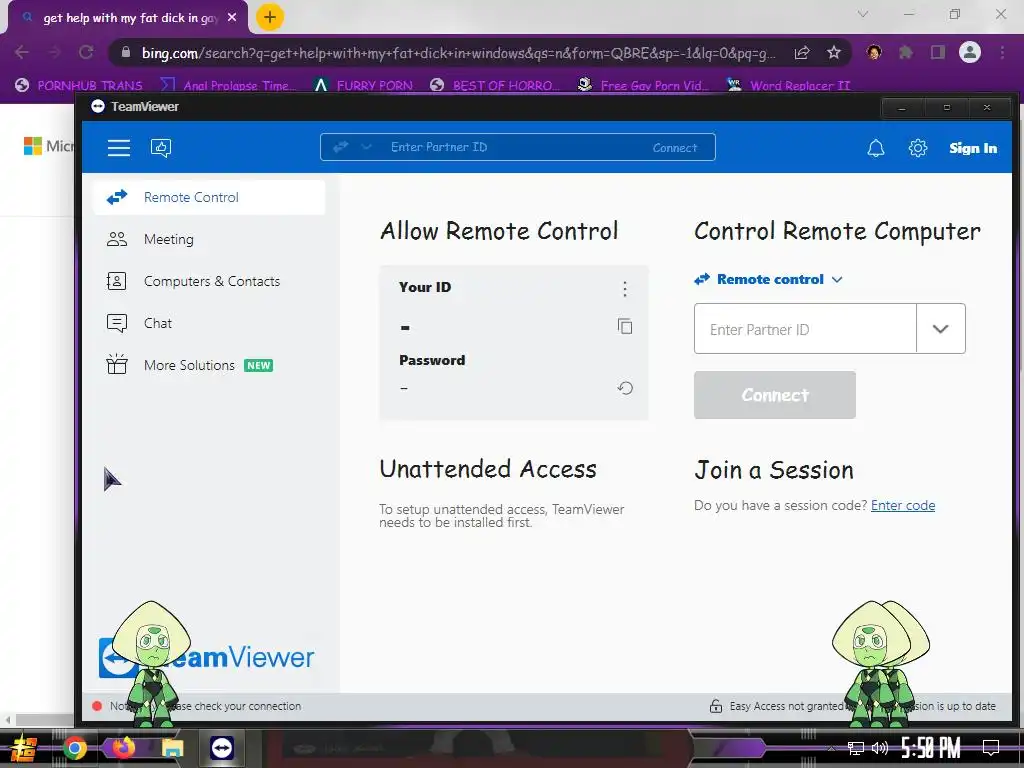The image size is (1024, 768).
Task: Bookmark this page with the star icon
Action: 833,53
